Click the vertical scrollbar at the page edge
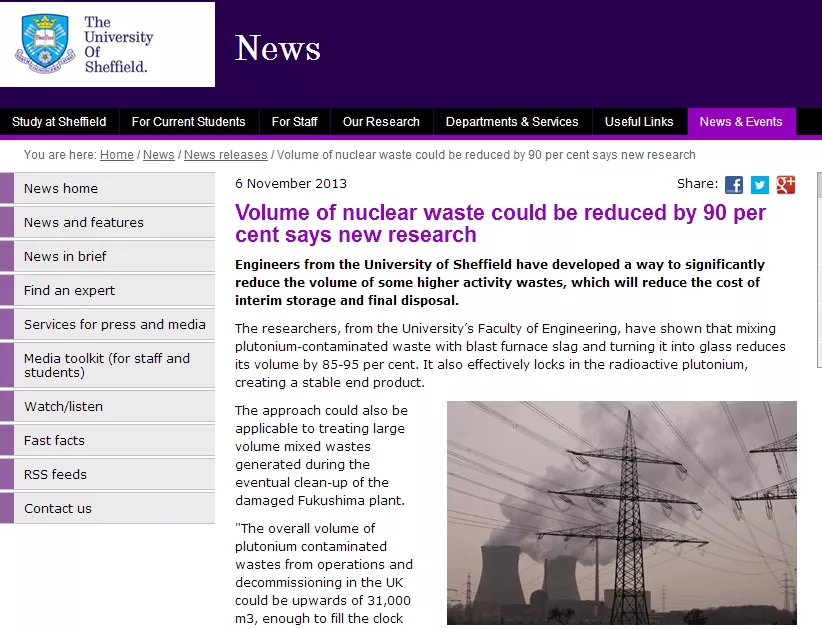 [x=819, y=270]
